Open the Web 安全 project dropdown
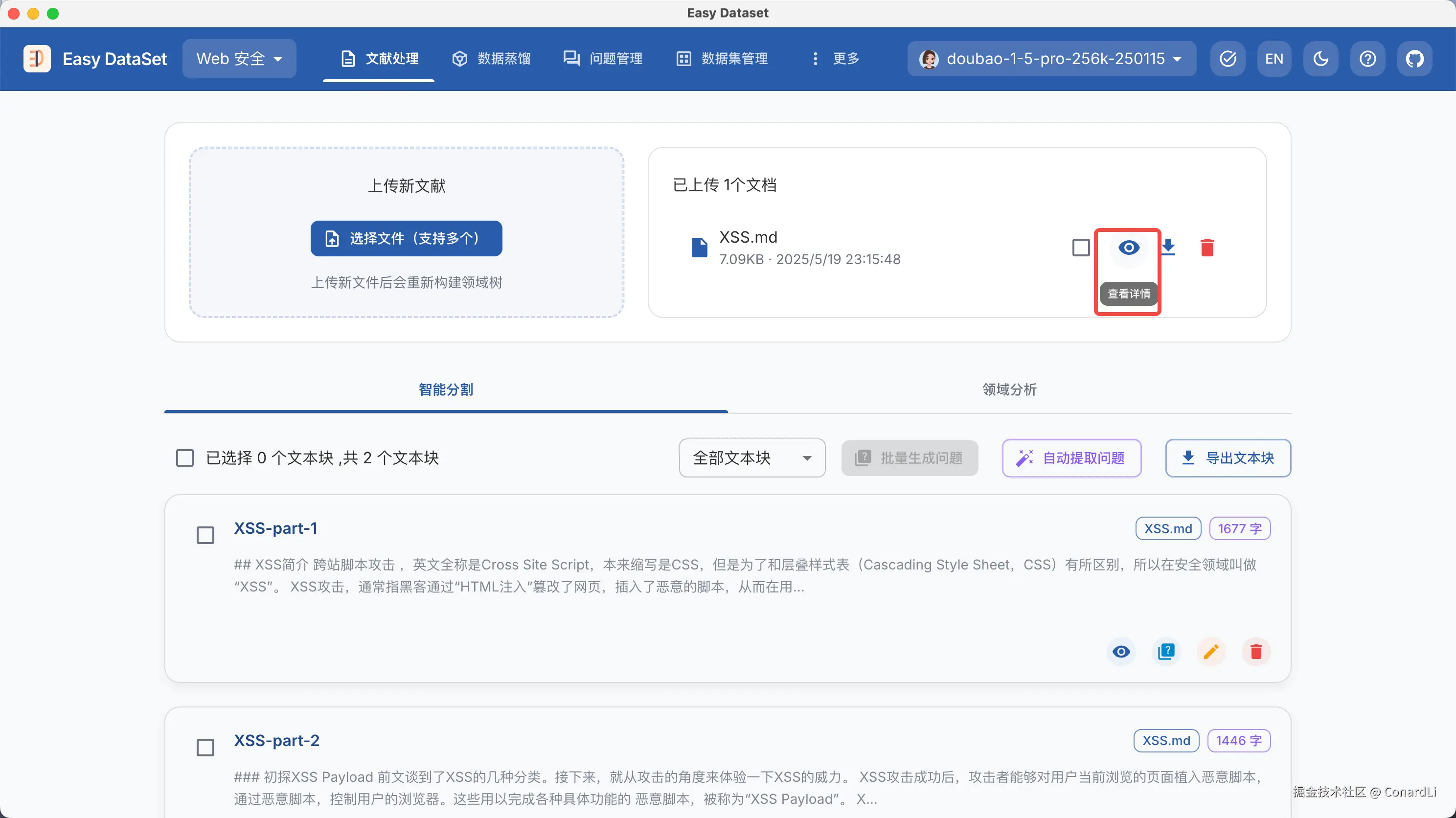 click(239, 59)
